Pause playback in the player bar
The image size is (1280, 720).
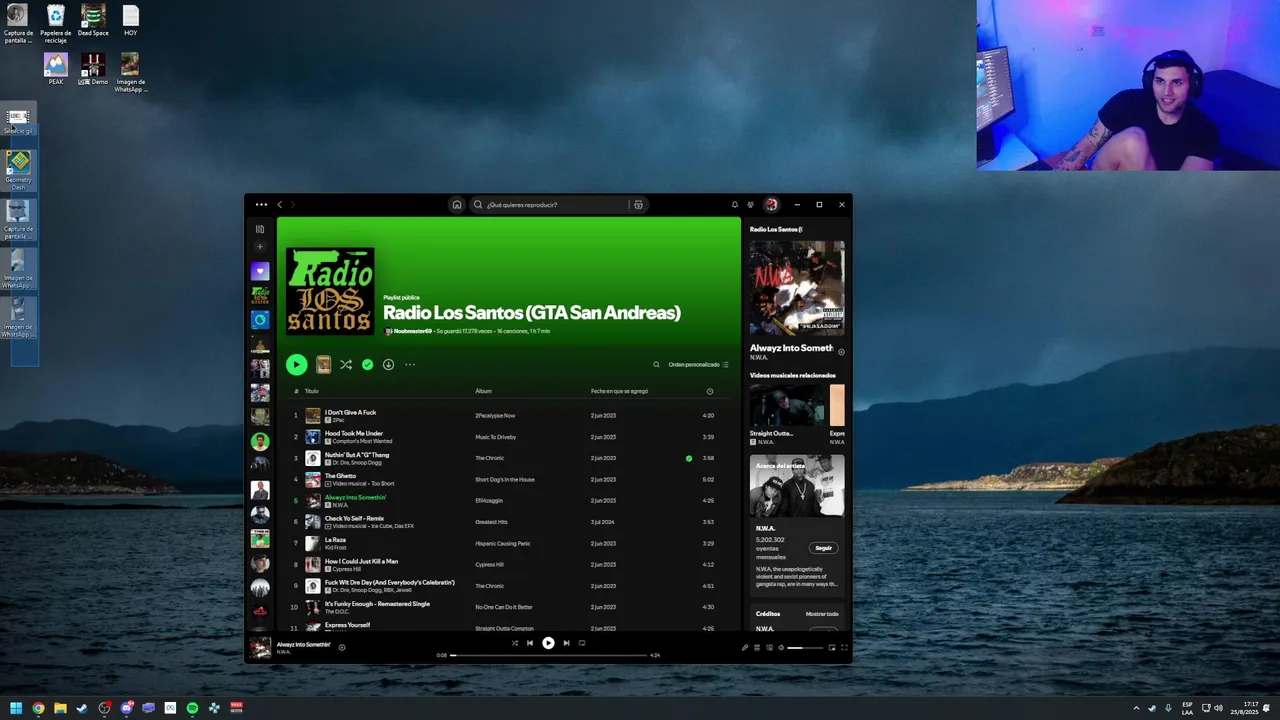(548, 643)
